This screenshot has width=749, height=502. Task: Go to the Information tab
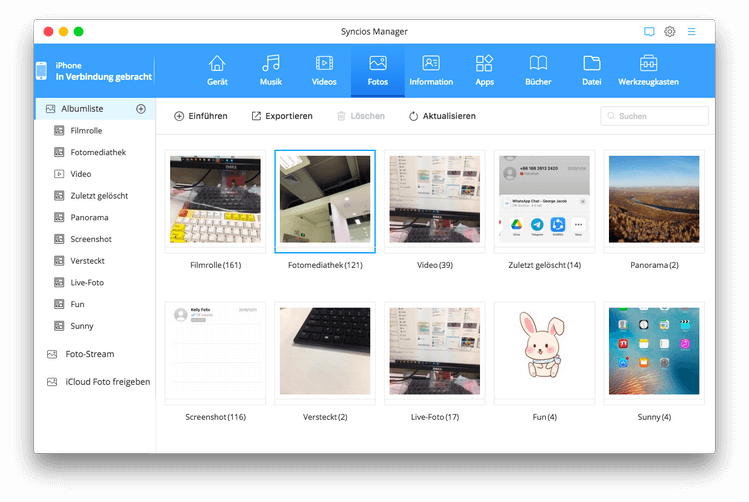431,70
